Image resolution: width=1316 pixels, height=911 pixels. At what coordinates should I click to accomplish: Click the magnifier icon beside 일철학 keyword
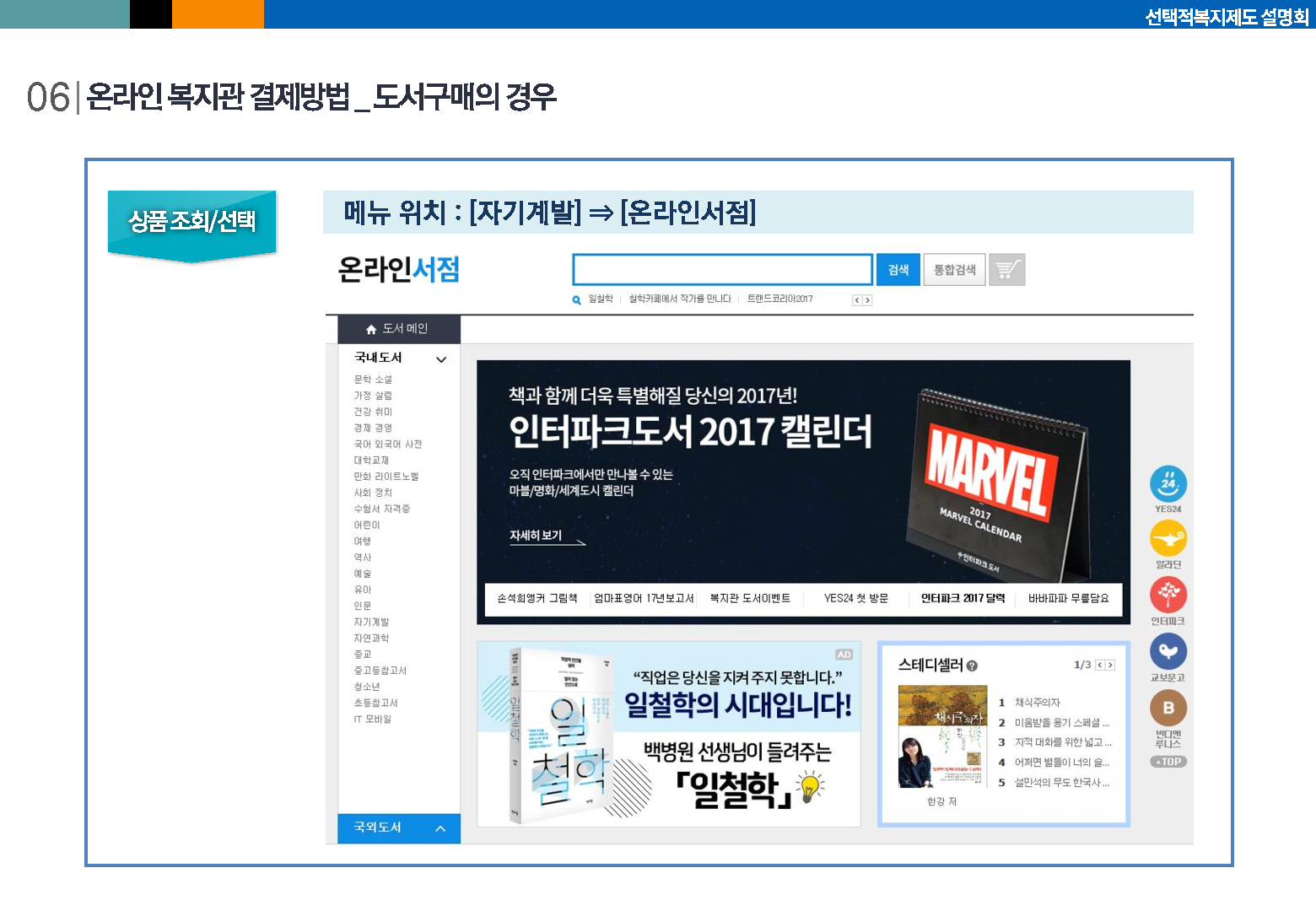(x=577, y=299)
